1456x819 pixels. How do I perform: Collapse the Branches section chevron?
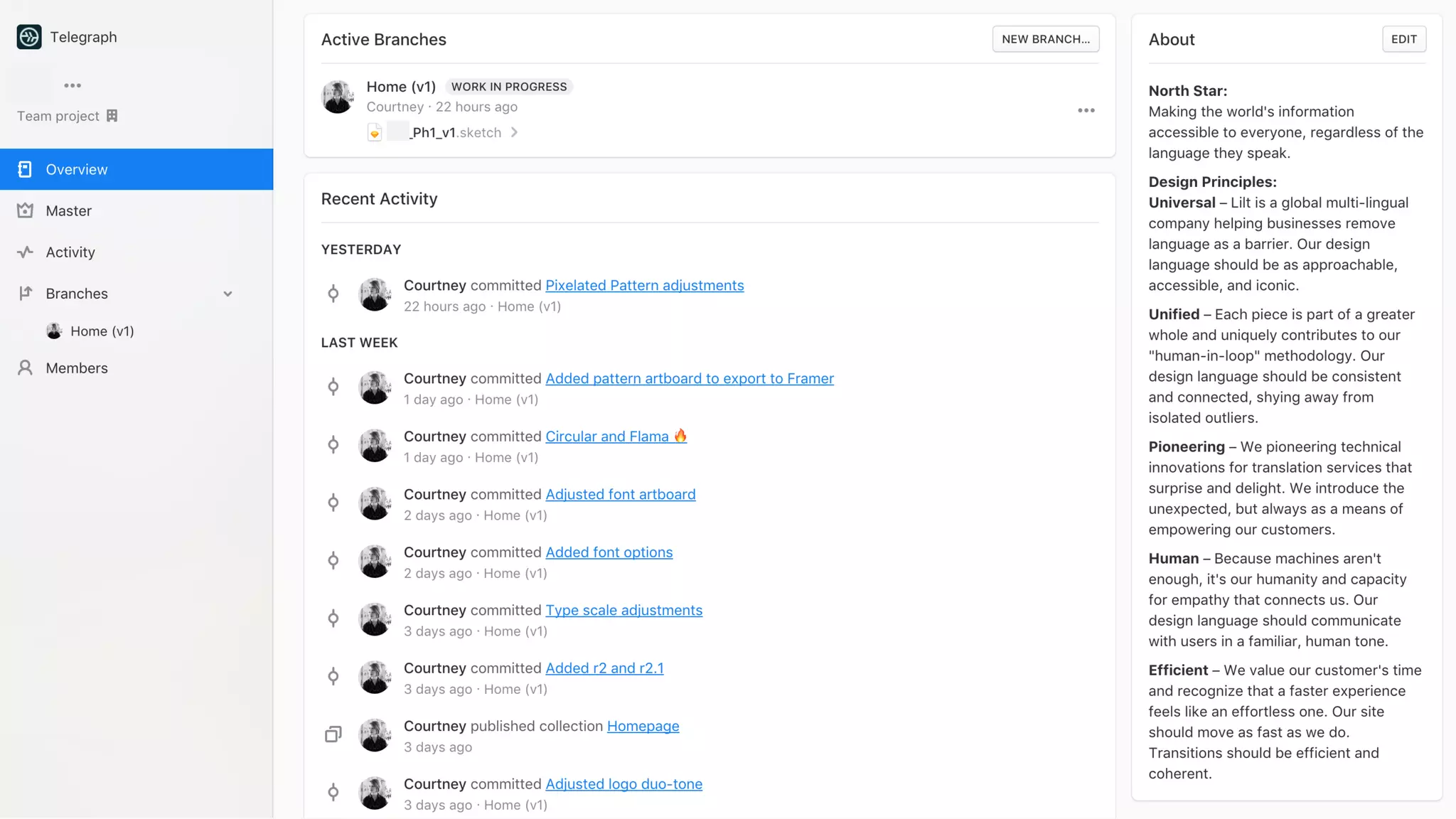[x=227, y=294]
